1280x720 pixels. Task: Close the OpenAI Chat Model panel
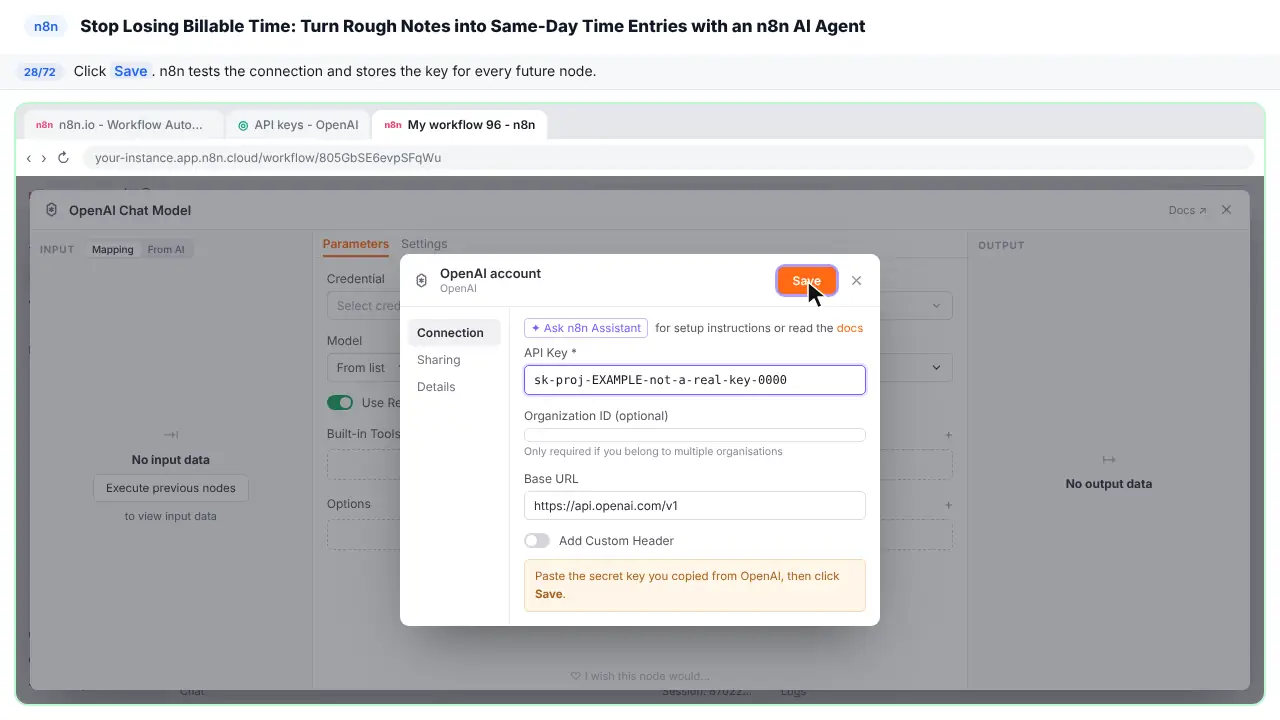tap(1226, 210)
